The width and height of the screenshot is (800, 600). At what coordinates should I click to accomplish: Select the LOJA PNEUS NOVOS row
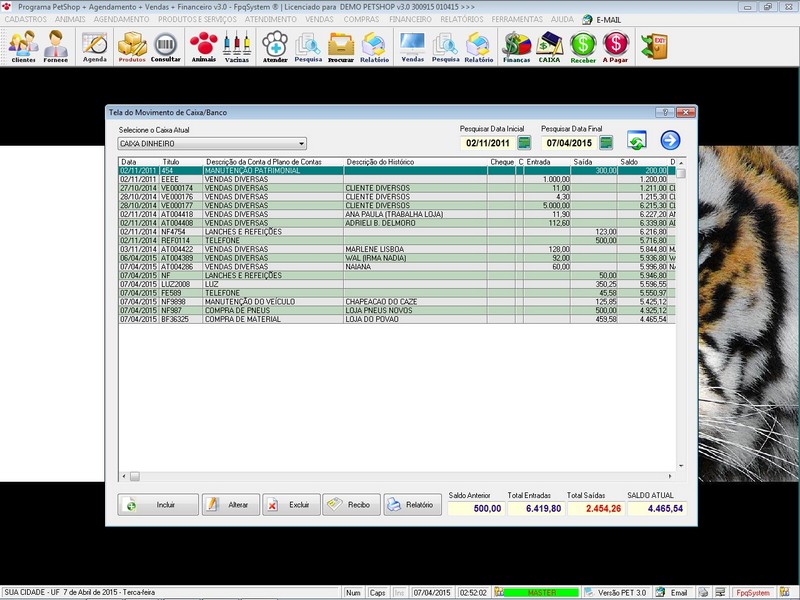click(x=397, y=310)
